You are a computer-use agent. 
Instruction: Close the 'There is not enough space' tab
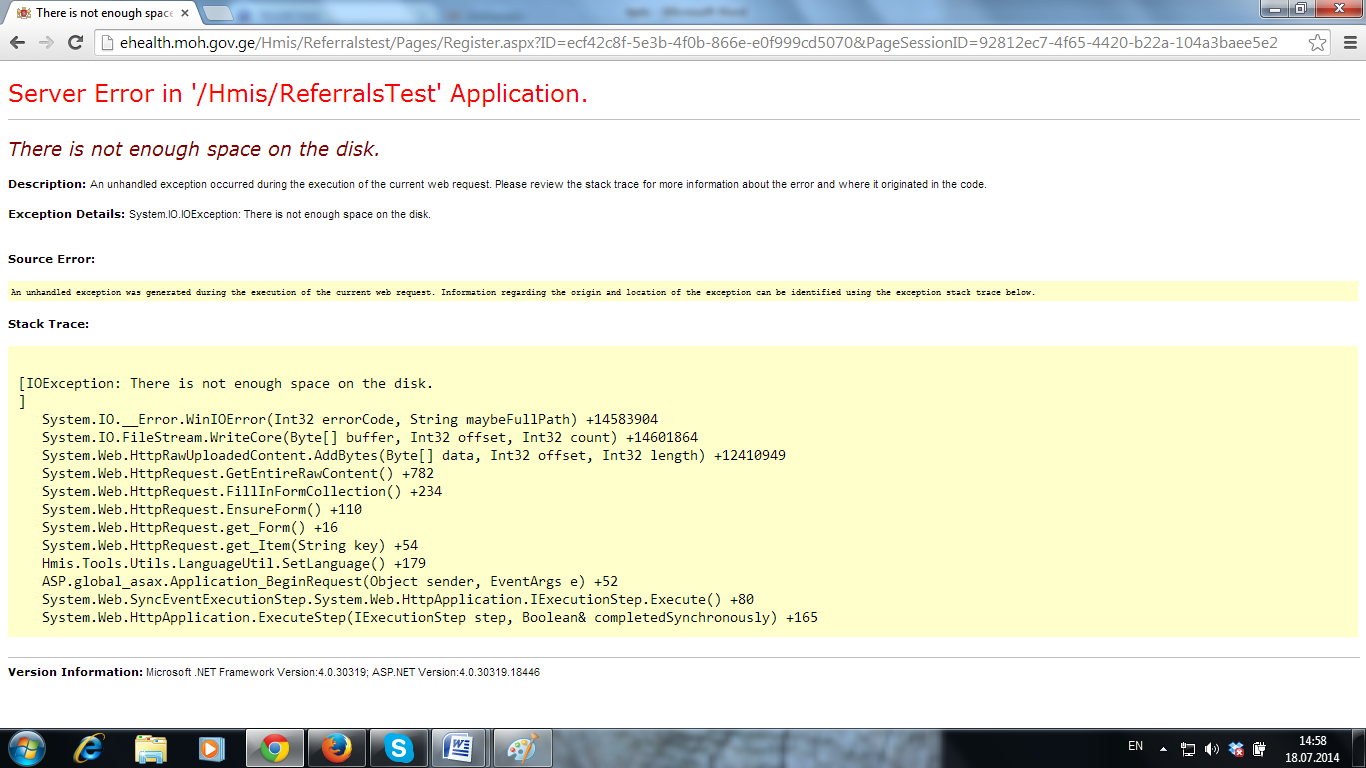185,13
